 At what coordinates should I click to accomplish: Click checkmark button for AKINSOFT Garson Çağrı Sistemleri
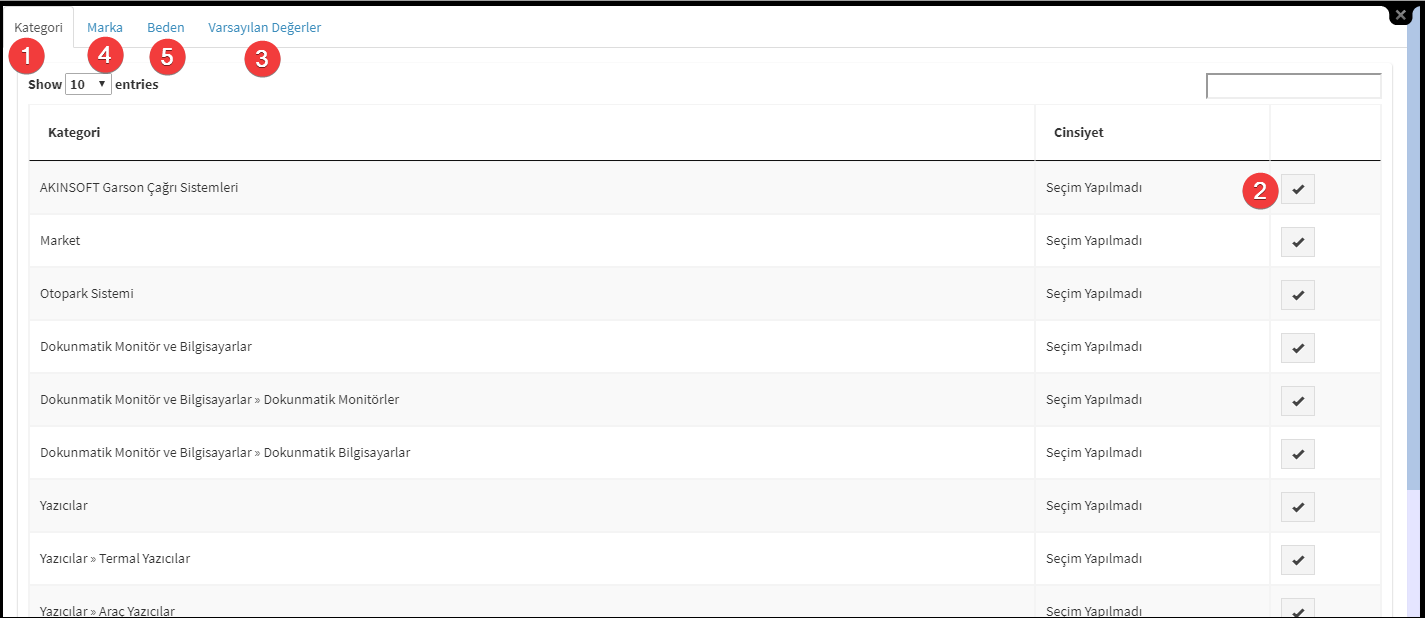click(1298, 189)
